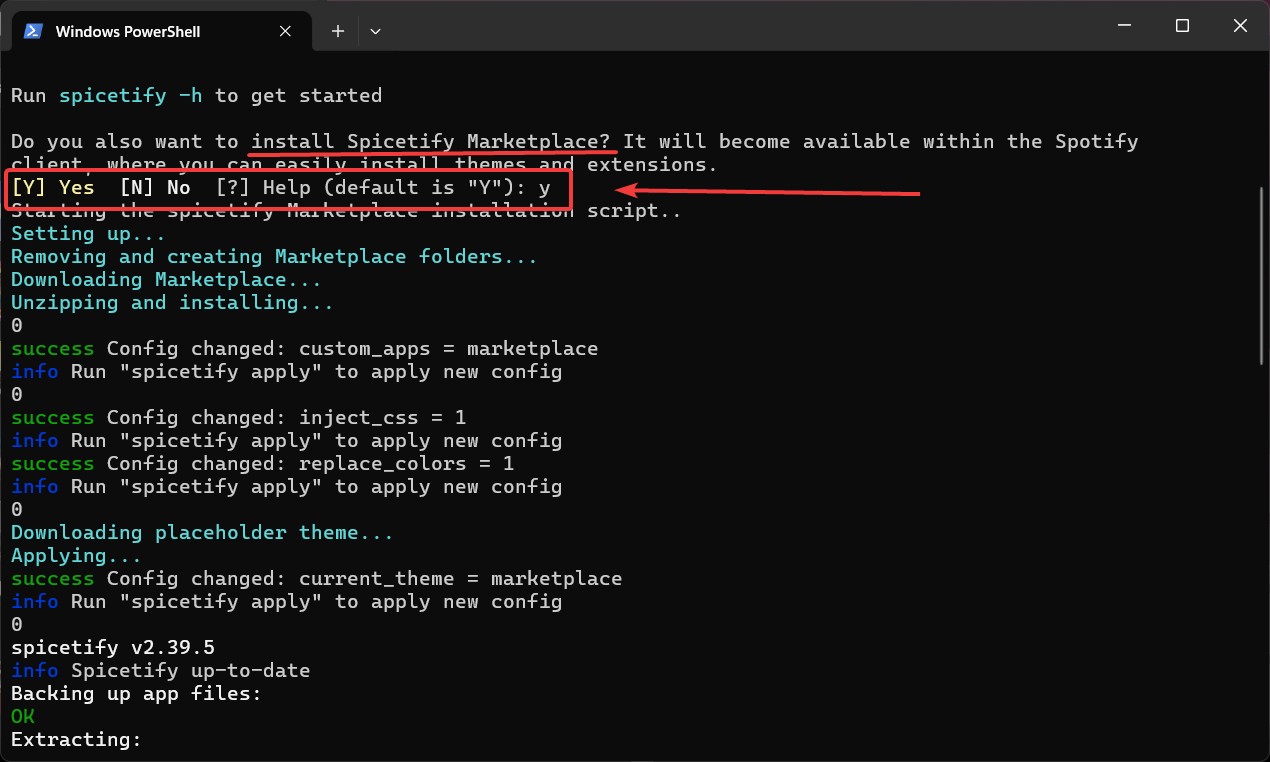Viewport: 1270px width, 762px height.
Task: Click the "Spicetify up-to-date" message
Action: 190,670
